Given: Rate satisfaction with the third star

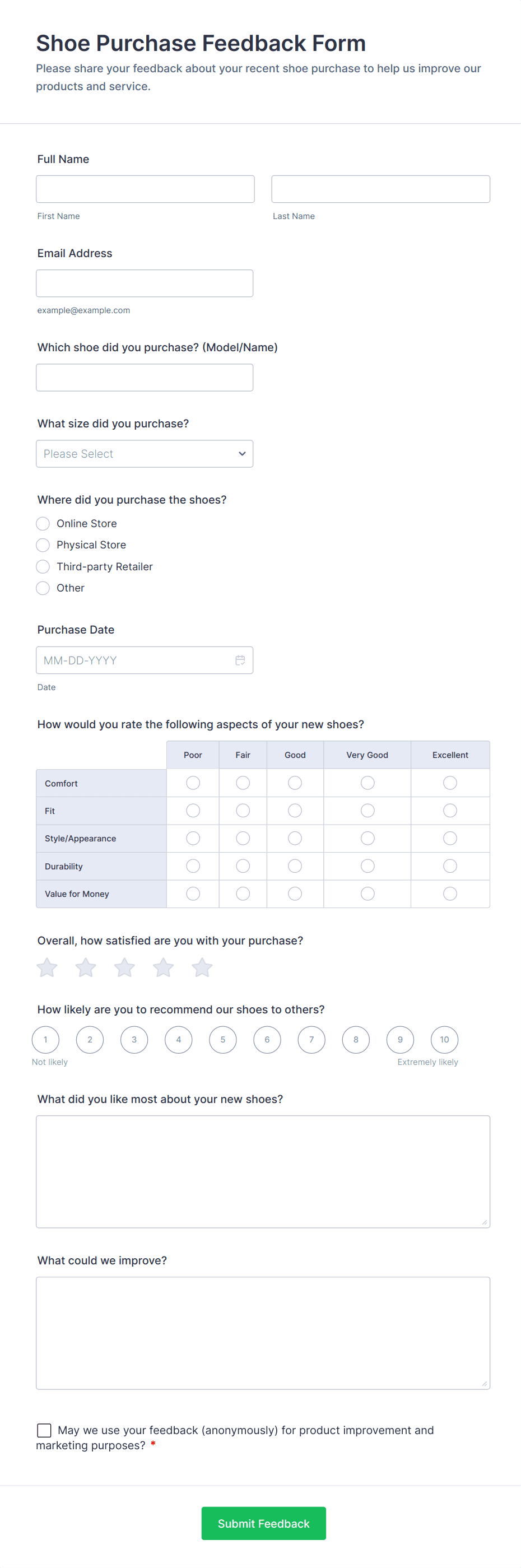Looking at the screenshot, I should click(x=125, y=967).
